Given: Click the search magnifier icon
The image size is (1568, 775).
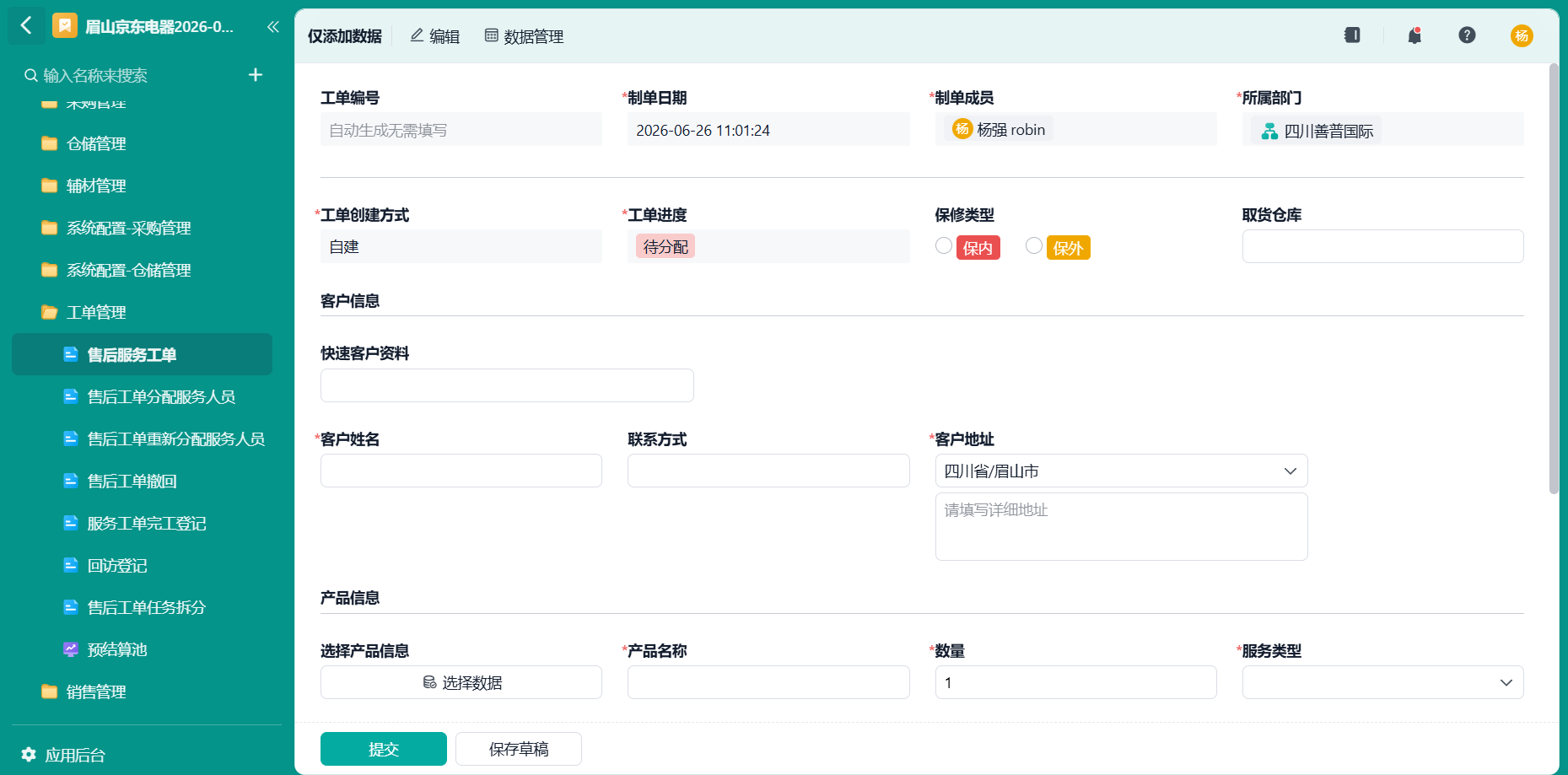Looking at the screenshot, I should [31, 76].
